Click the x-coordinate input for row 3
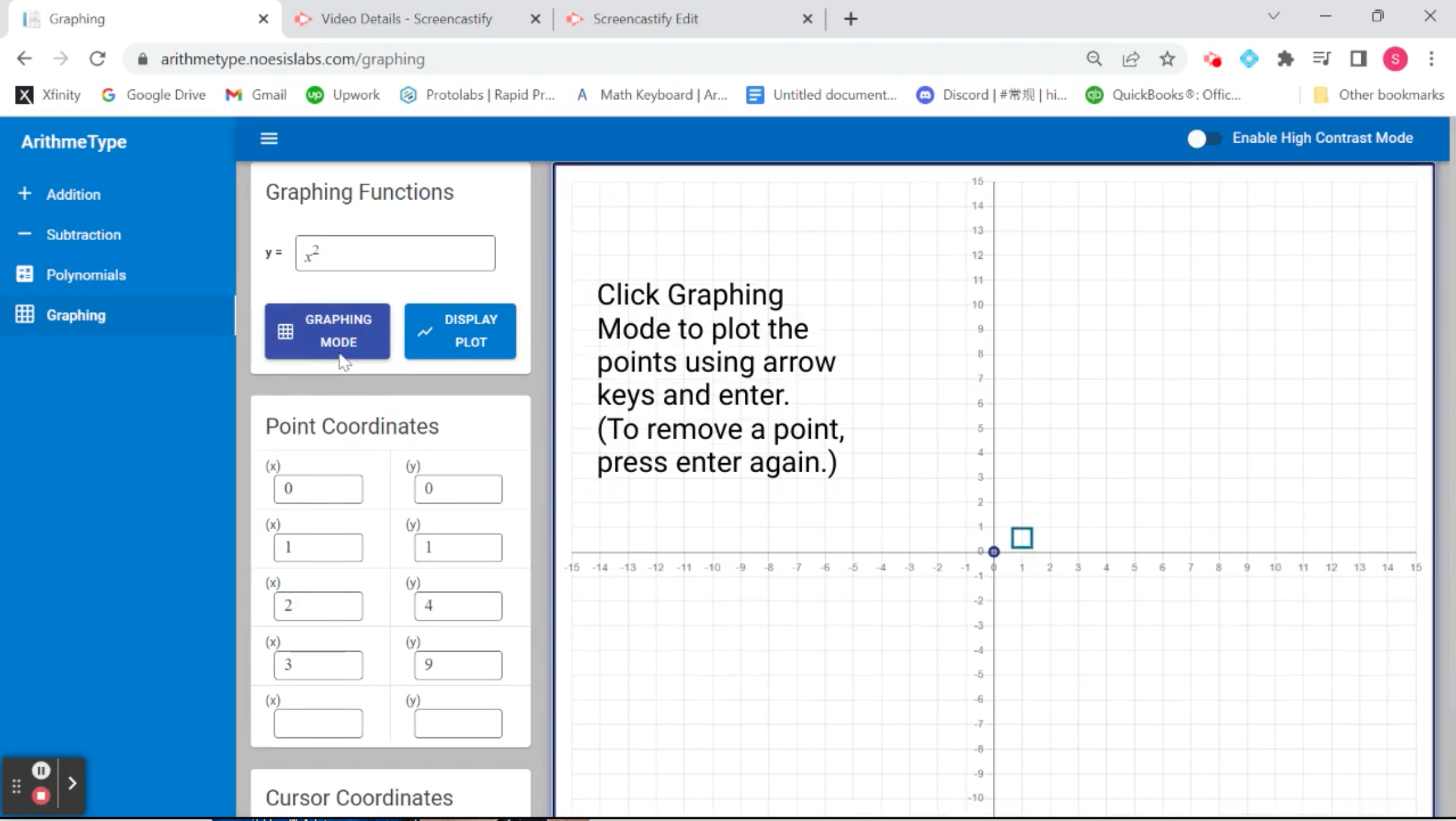 318,606
